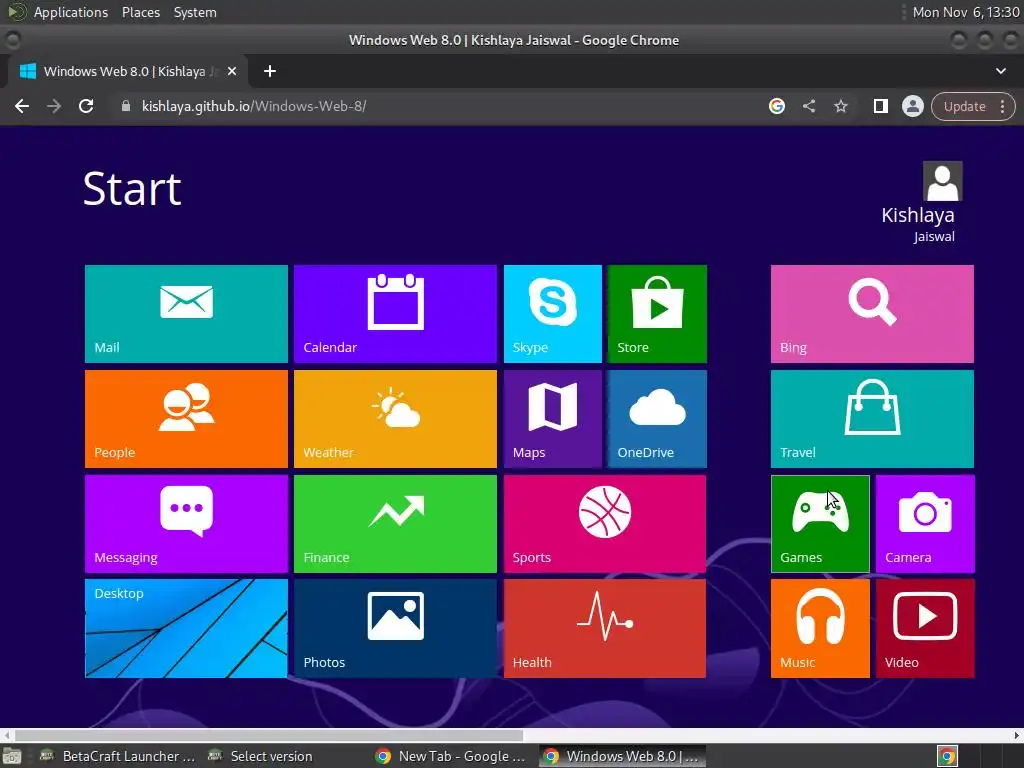Click the date and time clock
Screen dimensions: 1024x768
(966, 12)
